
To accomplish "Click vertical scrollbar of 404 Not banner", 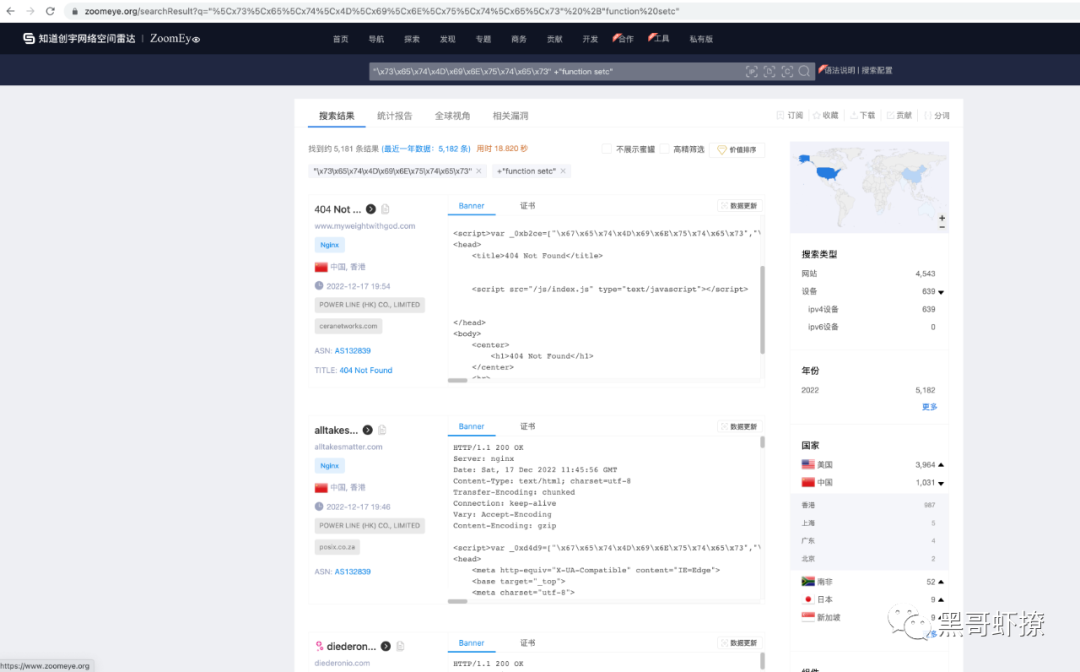I will click(762, 310).
